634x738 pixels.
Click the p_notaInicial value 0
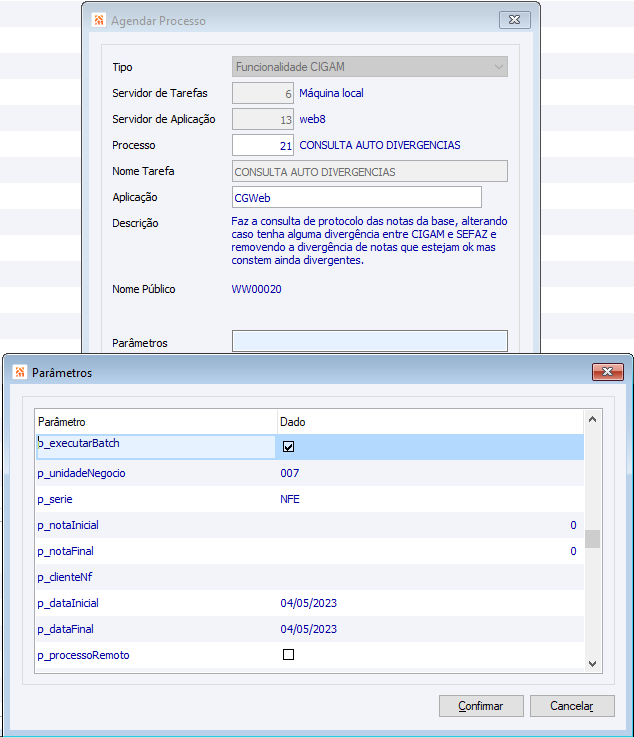[573, 525]
